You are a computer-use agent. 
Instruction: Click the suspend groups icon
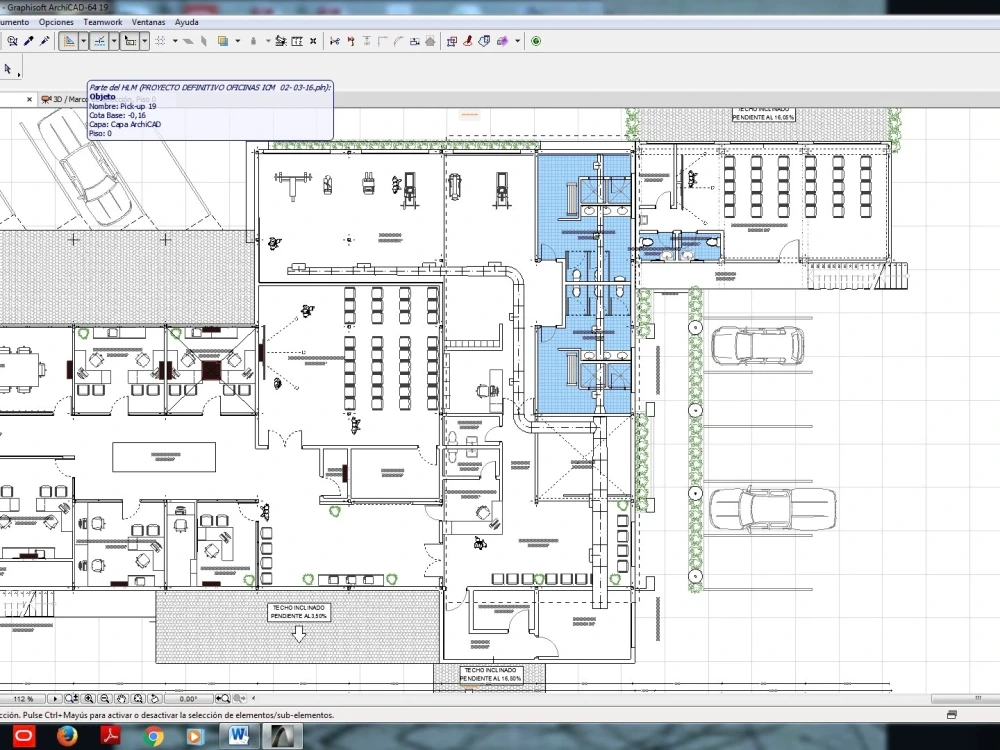(281, 41)
